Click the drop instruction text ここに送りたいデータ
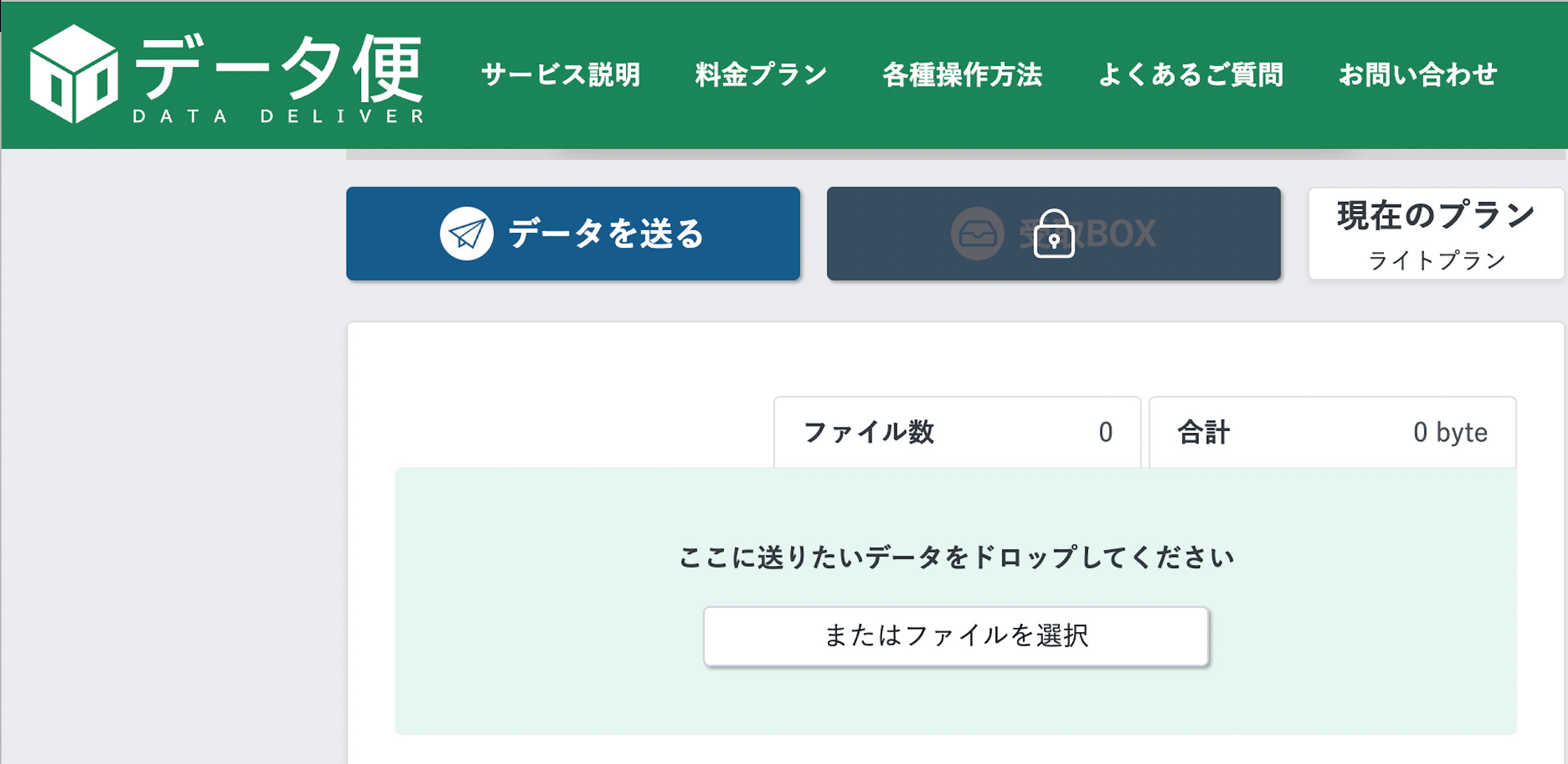Image resolution: width=1568 pixels, height=764 pixels. click(x=956, y=557)
